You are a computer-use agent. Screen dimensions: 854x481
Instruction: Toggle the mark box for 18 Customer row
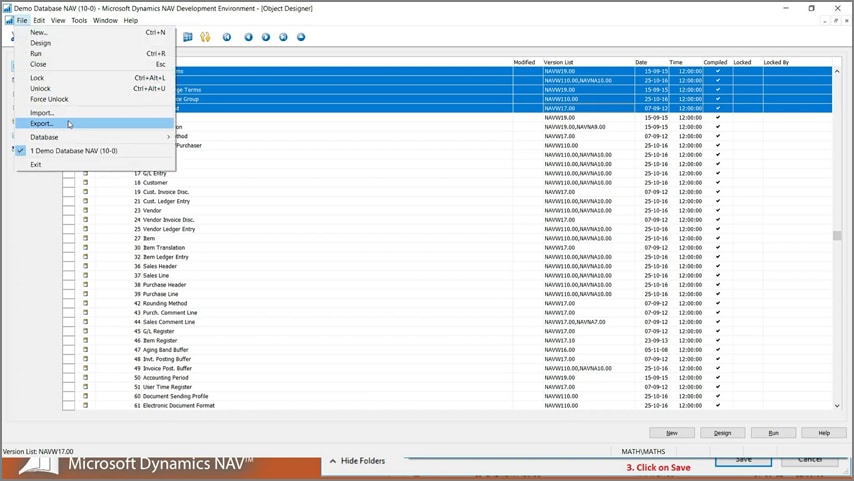[69, 182]
